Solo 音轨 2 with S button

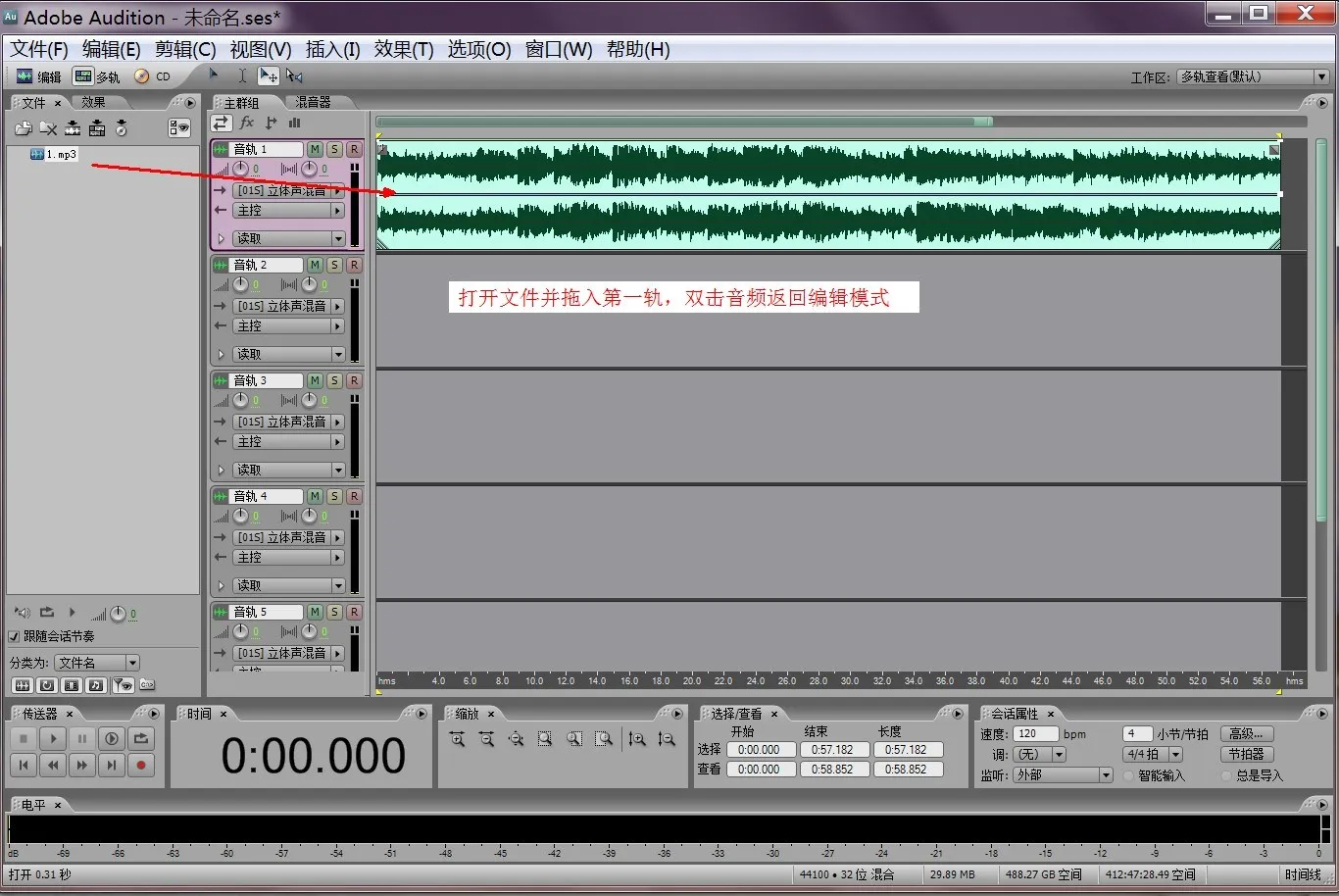[334, 265]
